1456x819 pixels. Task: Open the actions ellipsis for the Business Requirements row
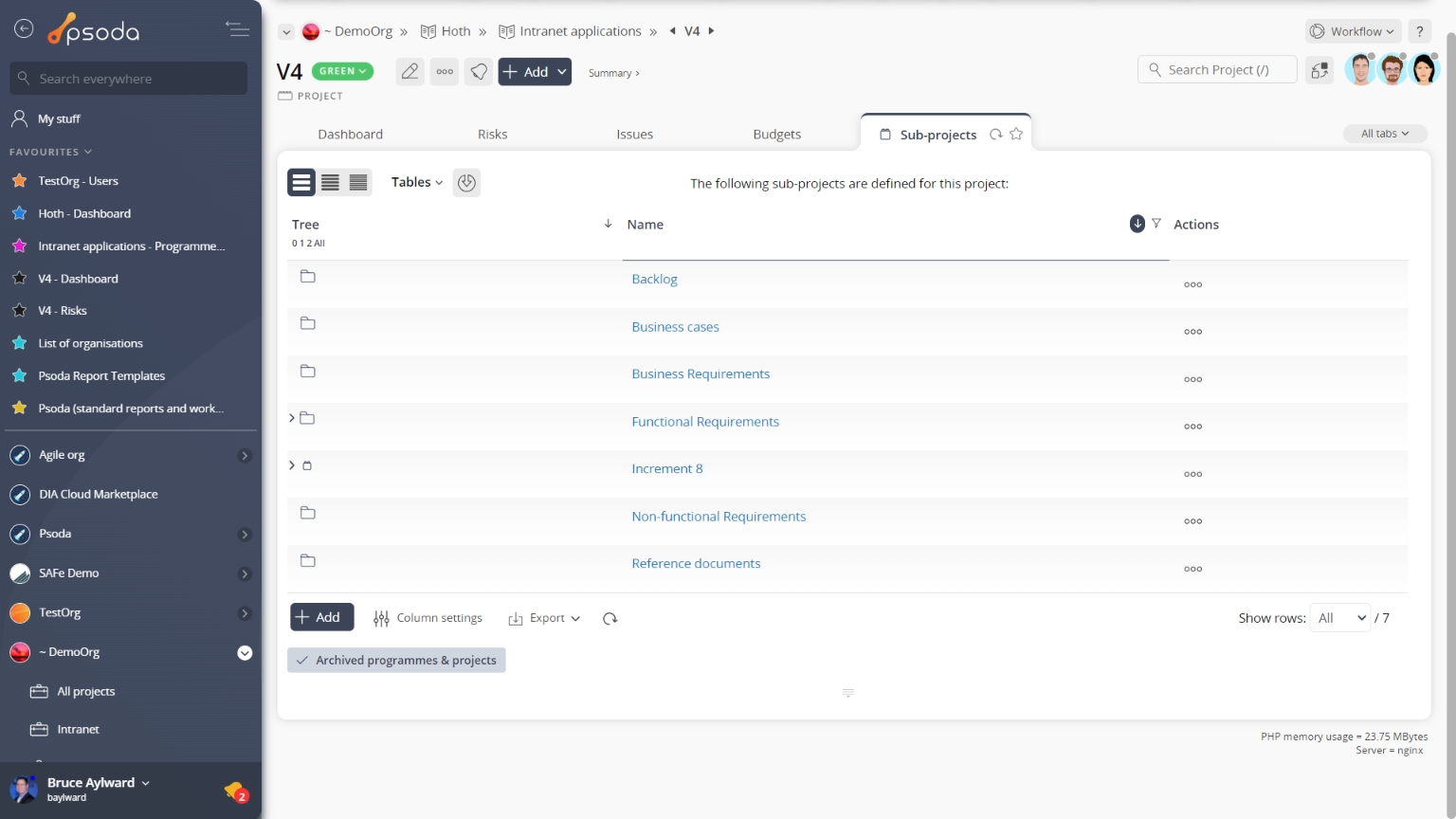coord(1192,379)
